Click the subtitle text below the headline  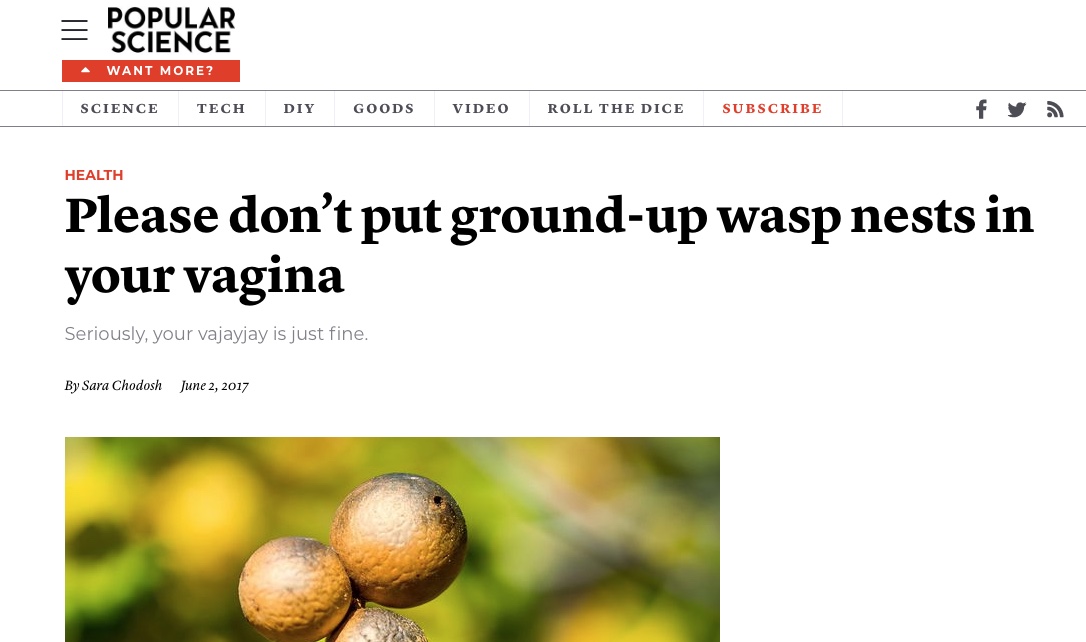[216, 334]
